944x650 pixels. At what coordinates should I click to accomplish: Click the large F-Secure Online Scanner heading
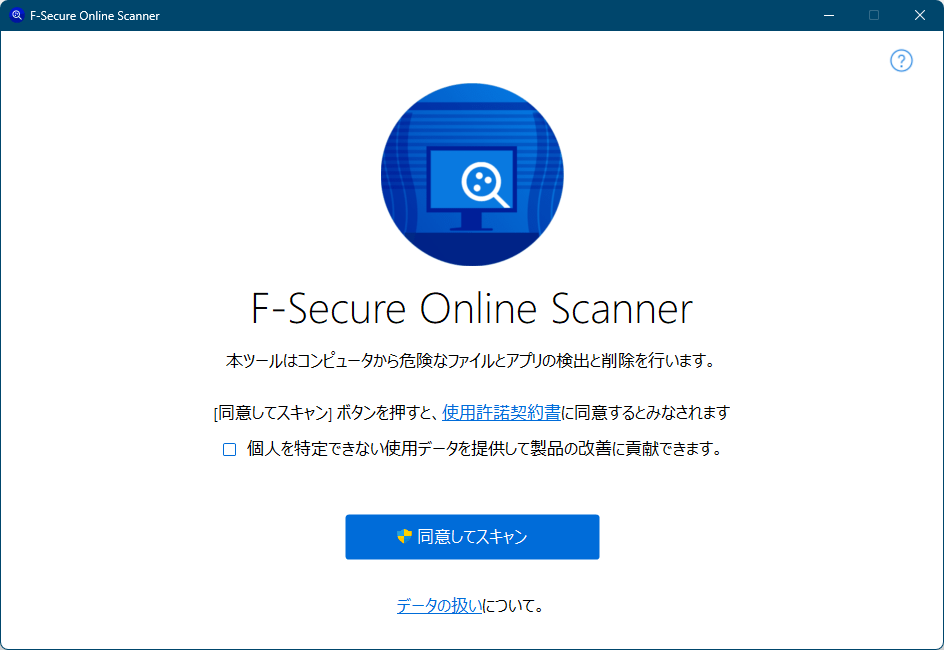pos(472,309)
